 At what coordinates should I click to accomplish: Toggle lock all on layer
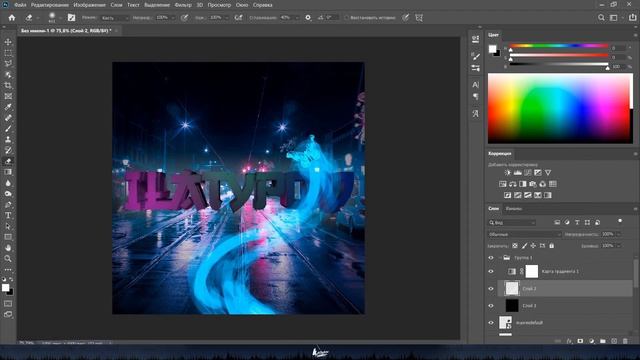(x=552, y=246)
